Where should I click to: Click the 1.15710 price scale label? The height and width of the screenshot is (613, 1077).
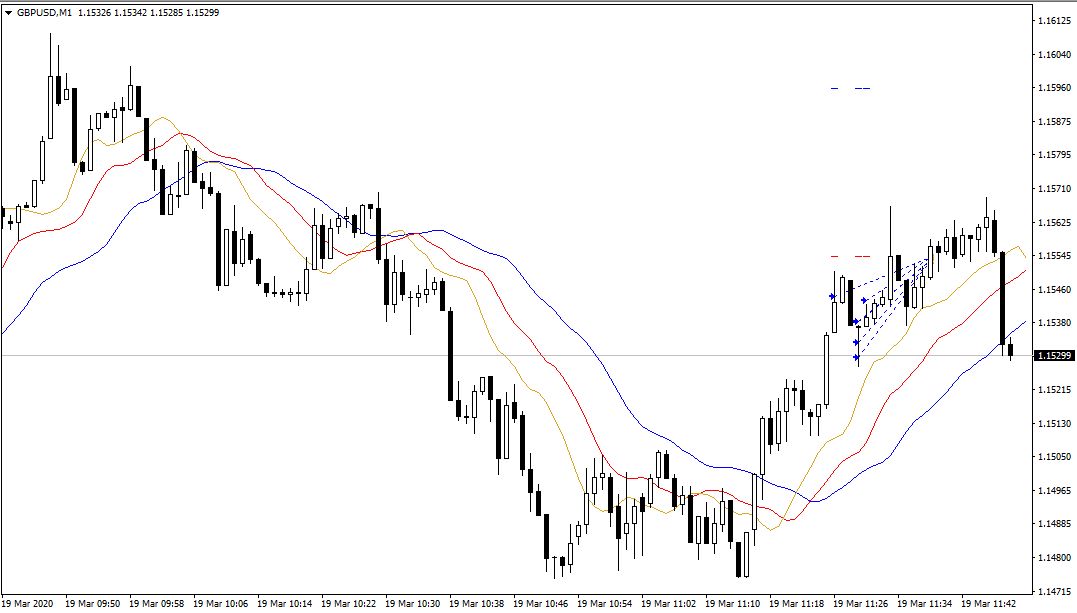(x=1054, y=188)
